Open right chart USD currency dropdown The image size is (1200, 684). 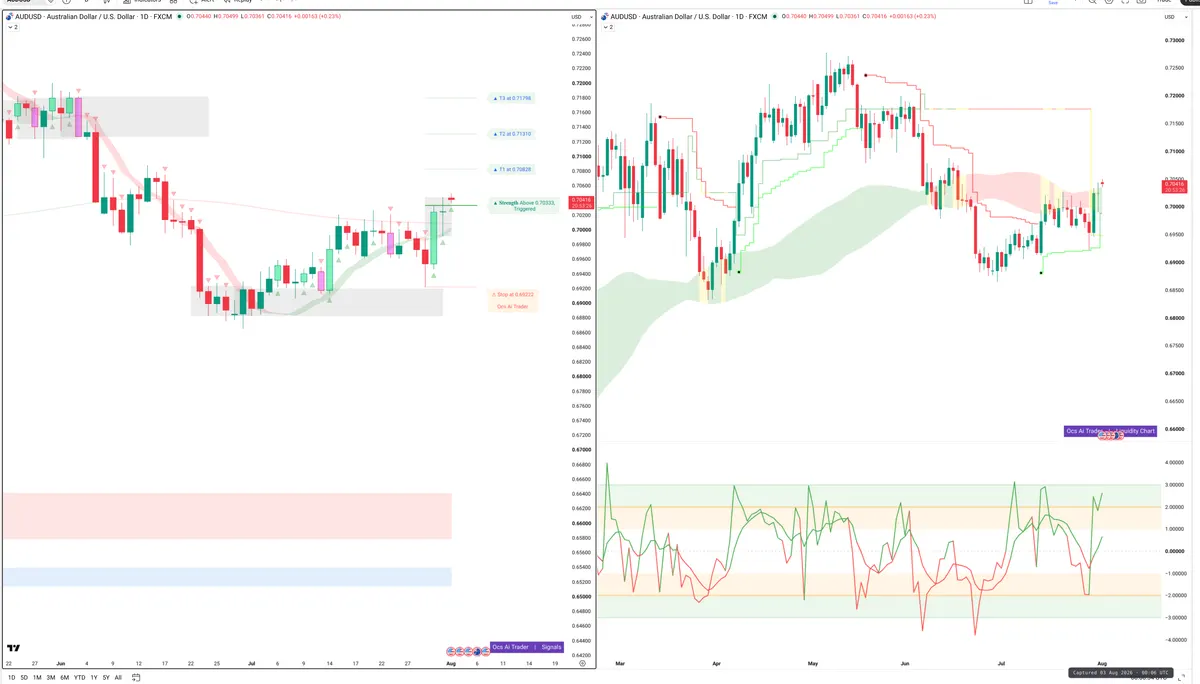click(1173, 17)
